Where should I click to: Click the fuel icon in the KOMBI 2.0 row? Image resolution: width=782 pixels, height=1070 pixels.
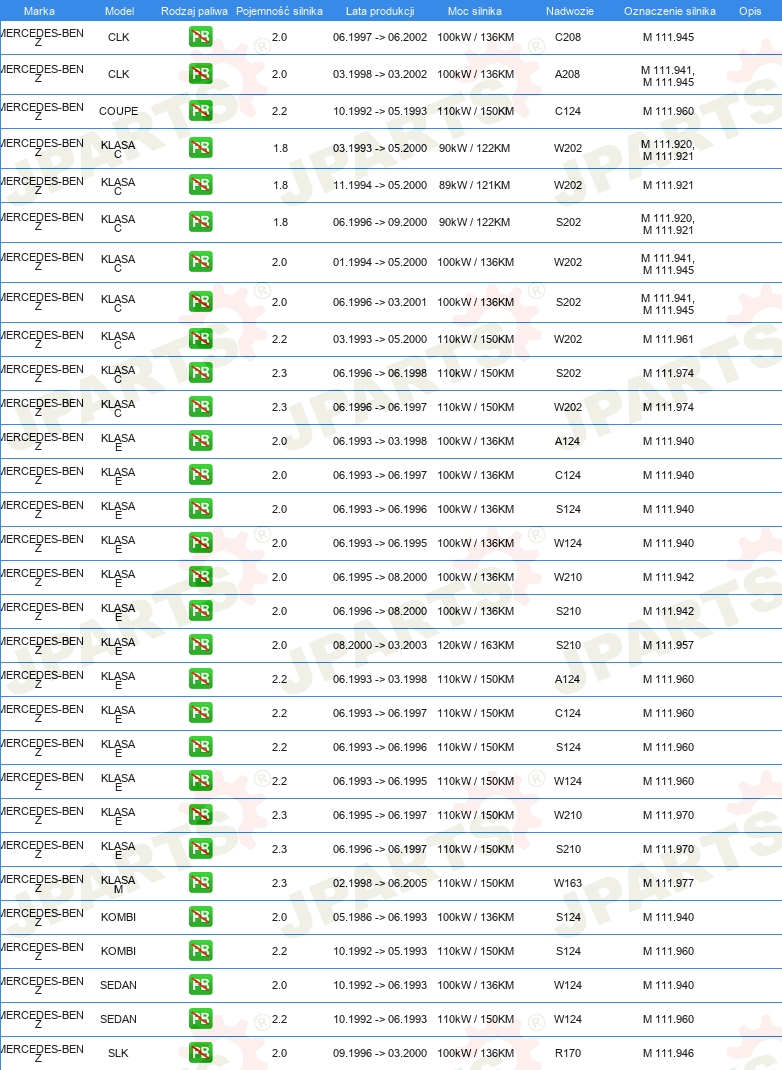click(x=201, y=917)
